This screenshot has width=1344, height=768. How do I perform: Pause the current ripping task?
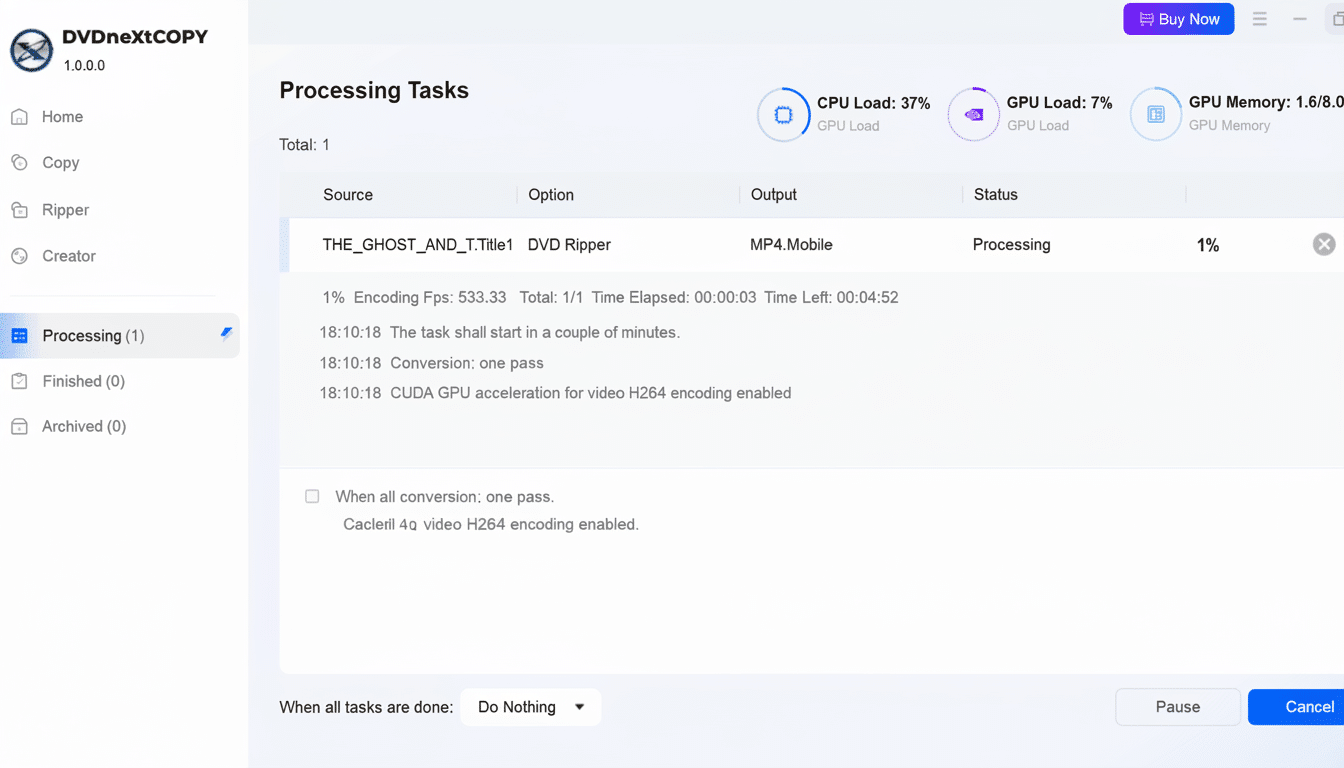1177,707
